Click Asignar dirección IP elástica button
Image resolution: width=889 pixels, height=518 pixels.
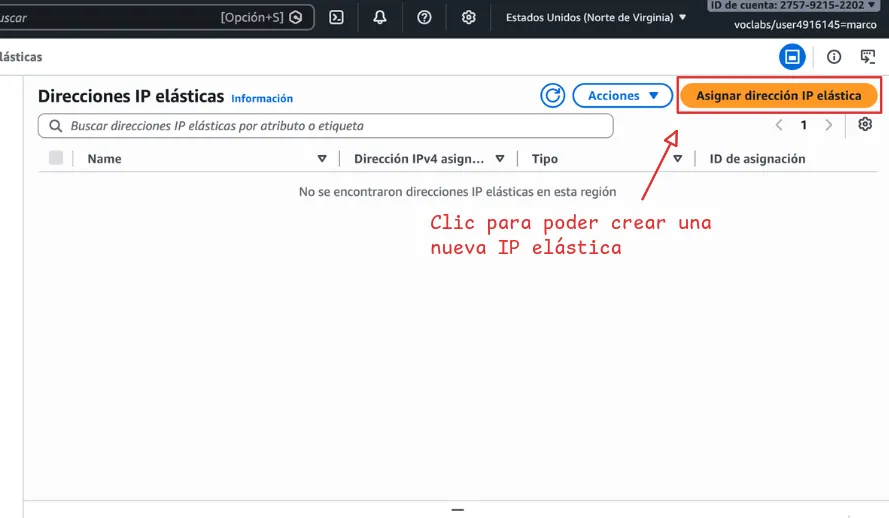tap(778, 95)
